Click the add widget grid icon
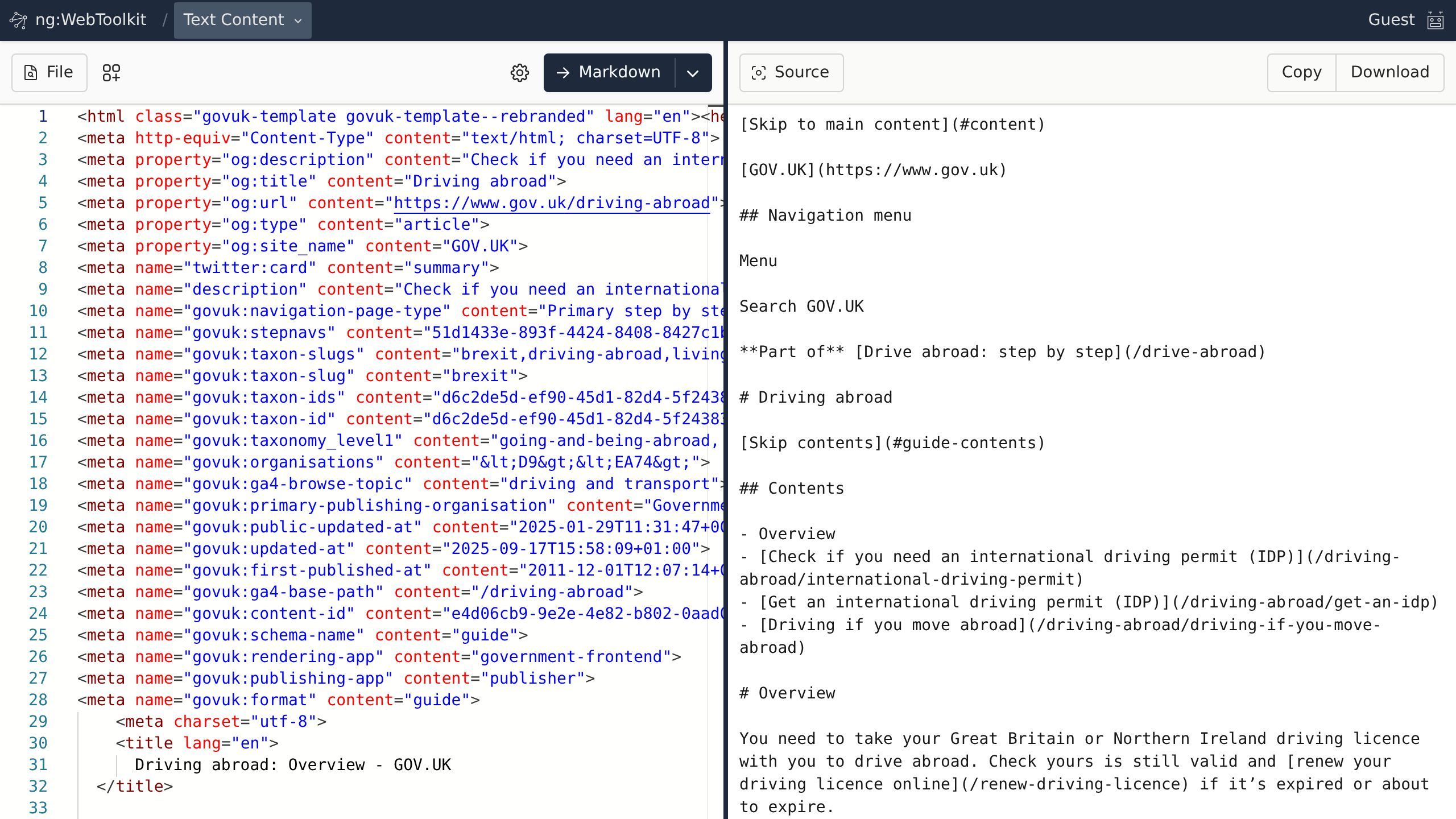The width and height of the screenshot is (1456, 819). point(111,73)
